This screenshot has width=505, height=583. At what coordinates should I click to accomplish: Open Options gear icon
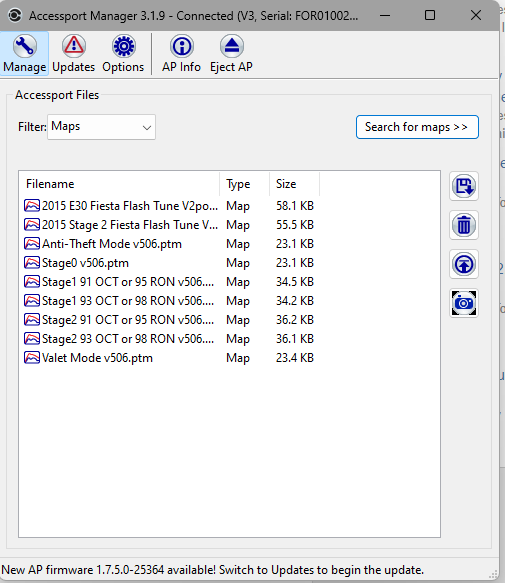[x=123, y=54]
